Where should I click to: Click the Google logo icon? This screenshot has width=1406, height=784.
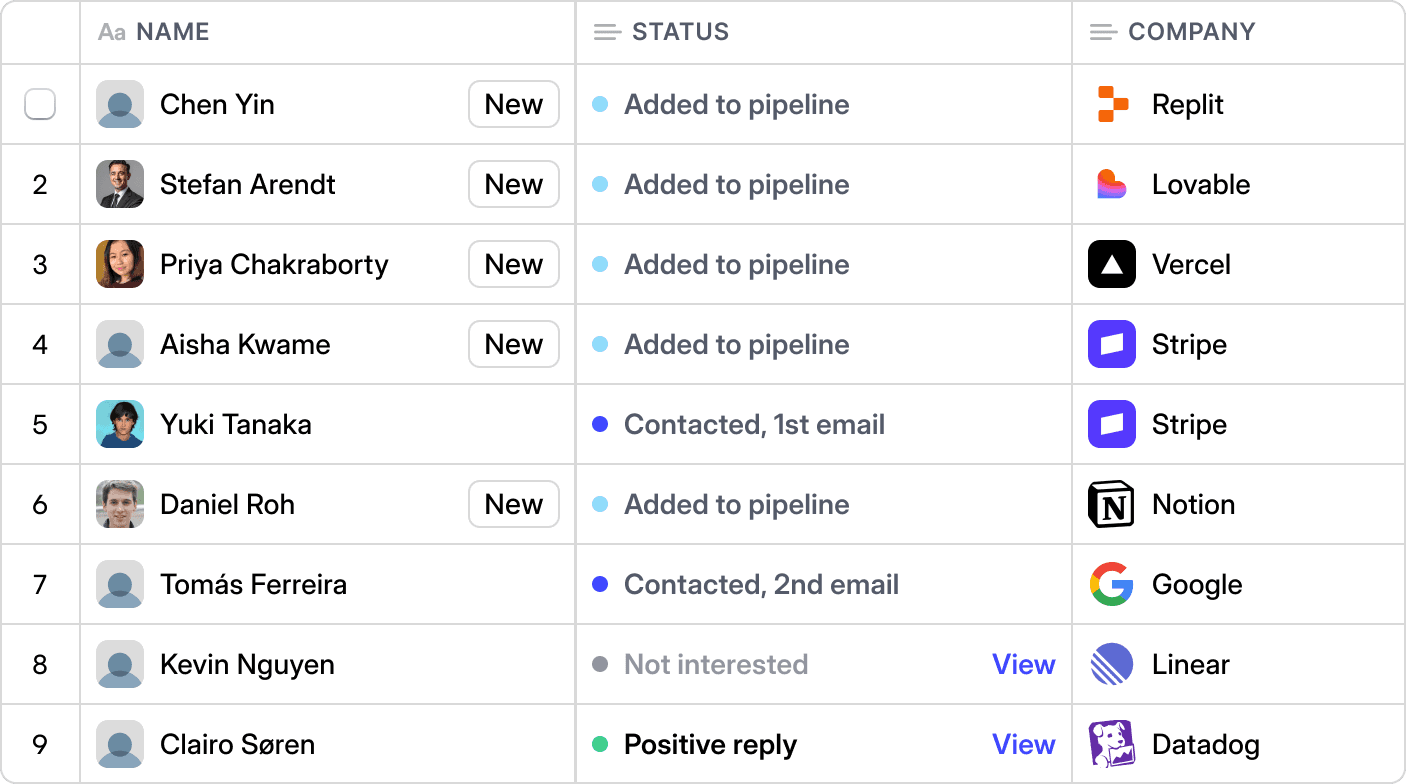[x=1112, y=584]
